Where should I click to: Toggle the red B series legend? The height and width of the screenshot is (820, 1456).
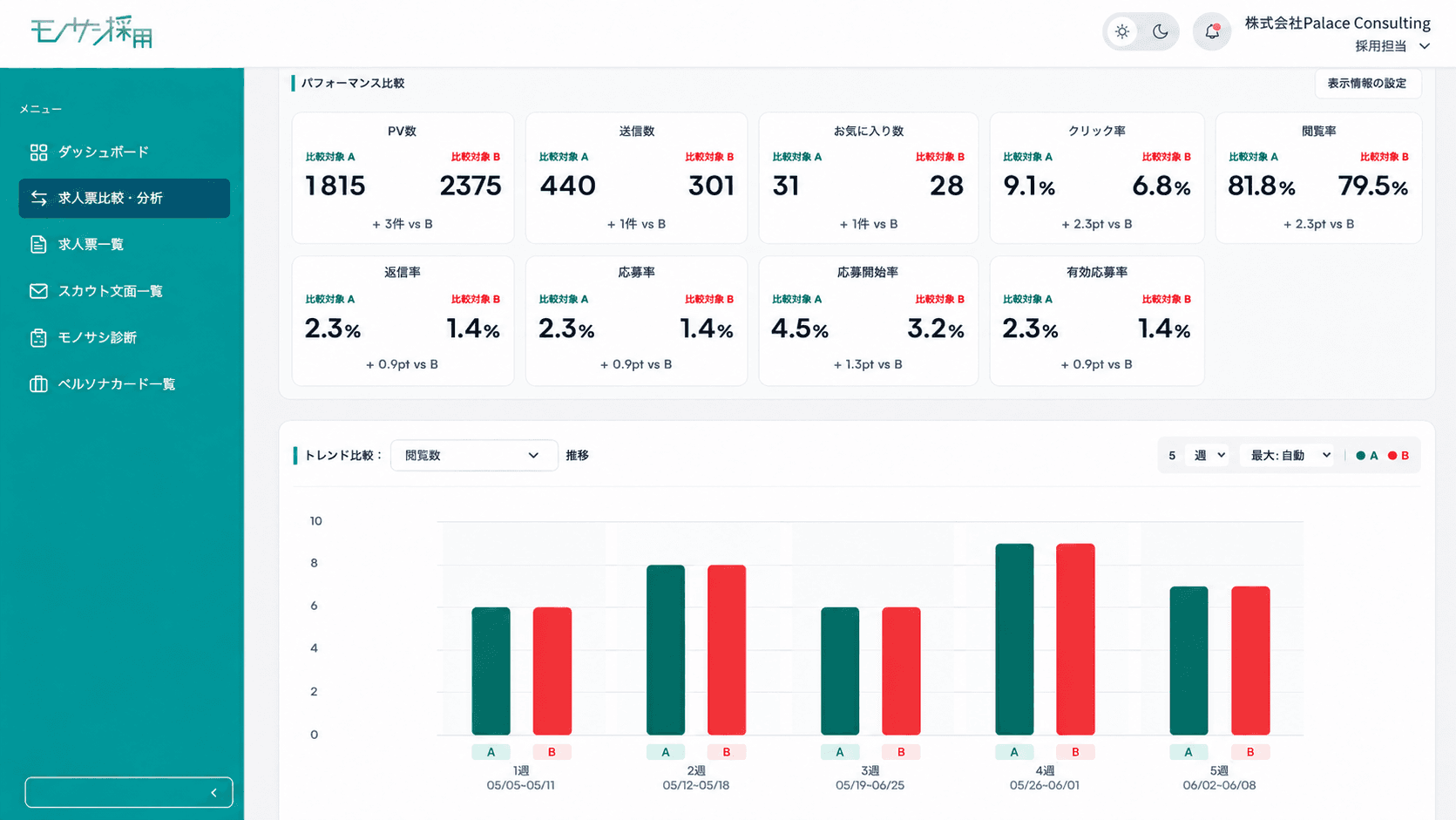(x=1398, y=456)
